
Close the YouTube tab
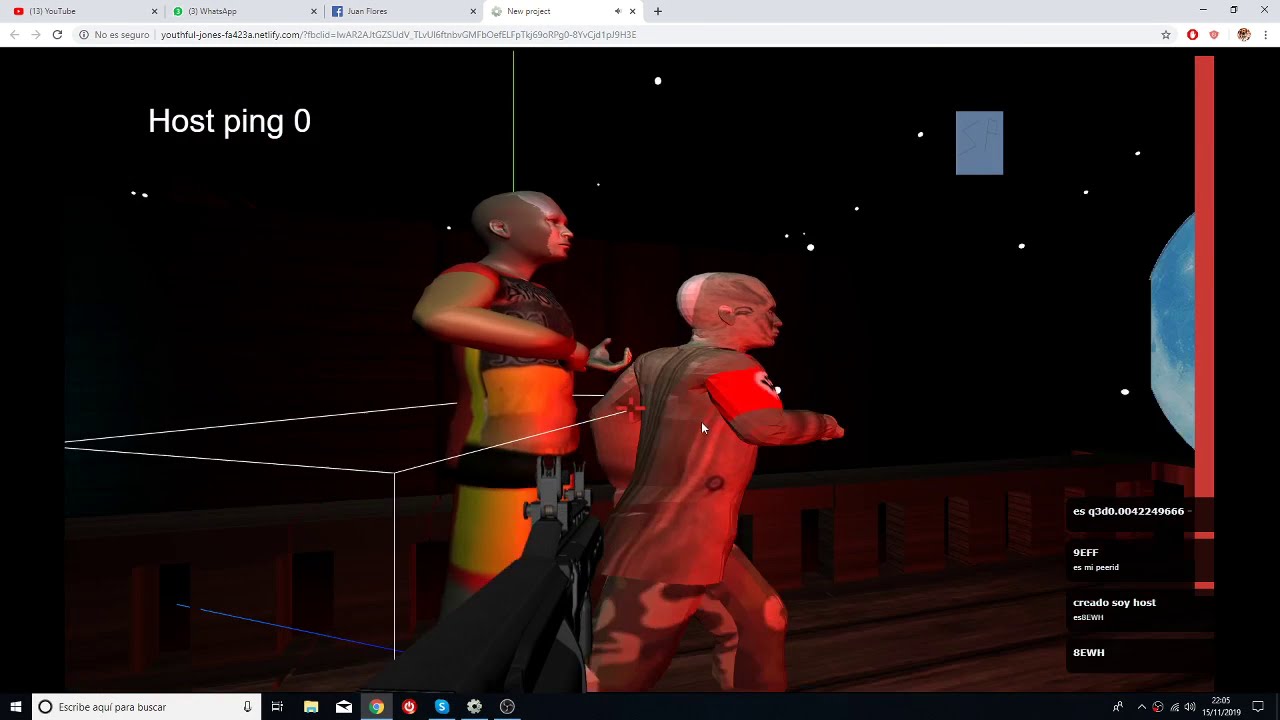(154, 11)
